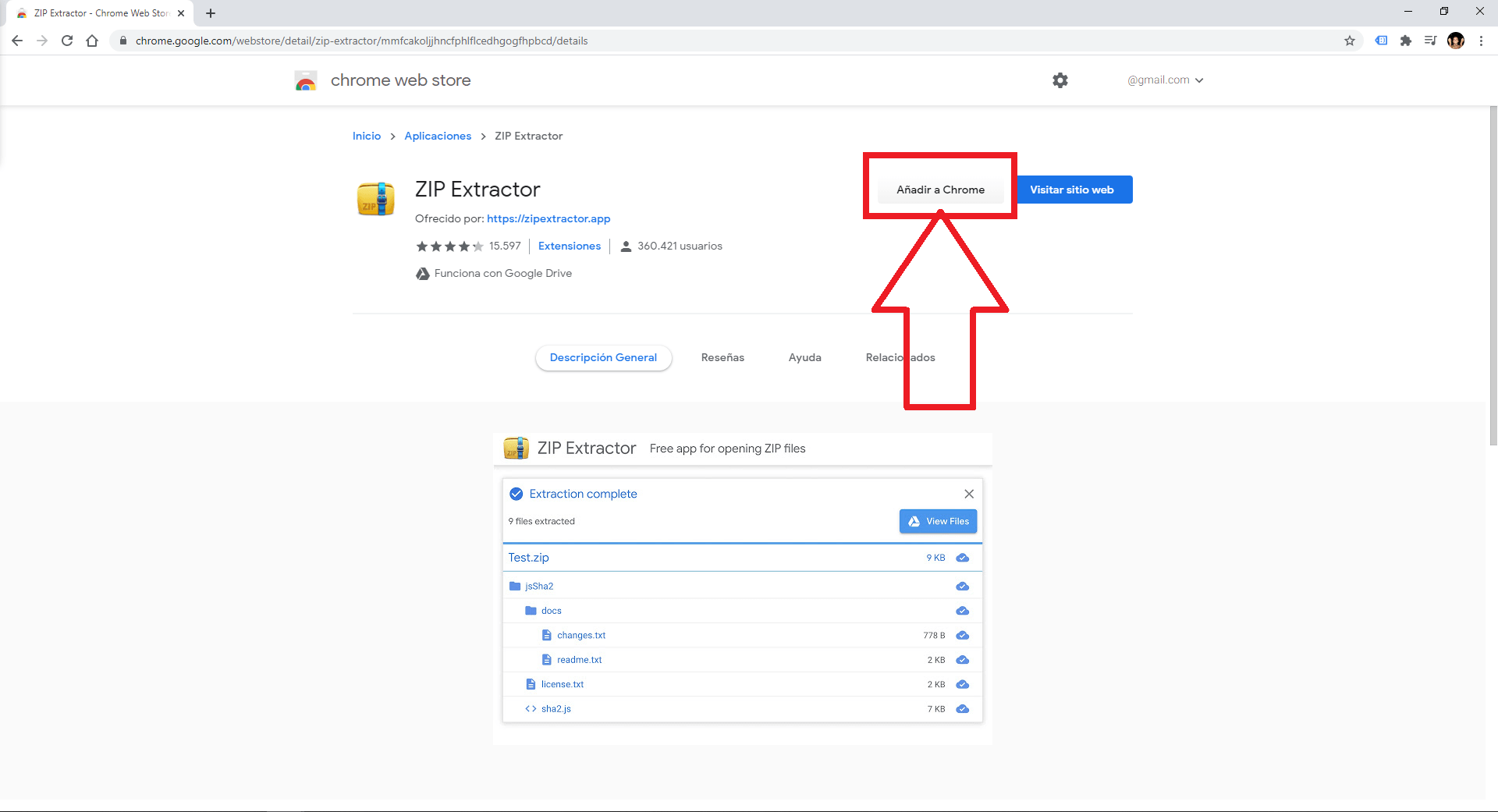Viewport: 1498px width, 812px height.
Task: Click the Extraction complete heading
Action: click(583, 494)
